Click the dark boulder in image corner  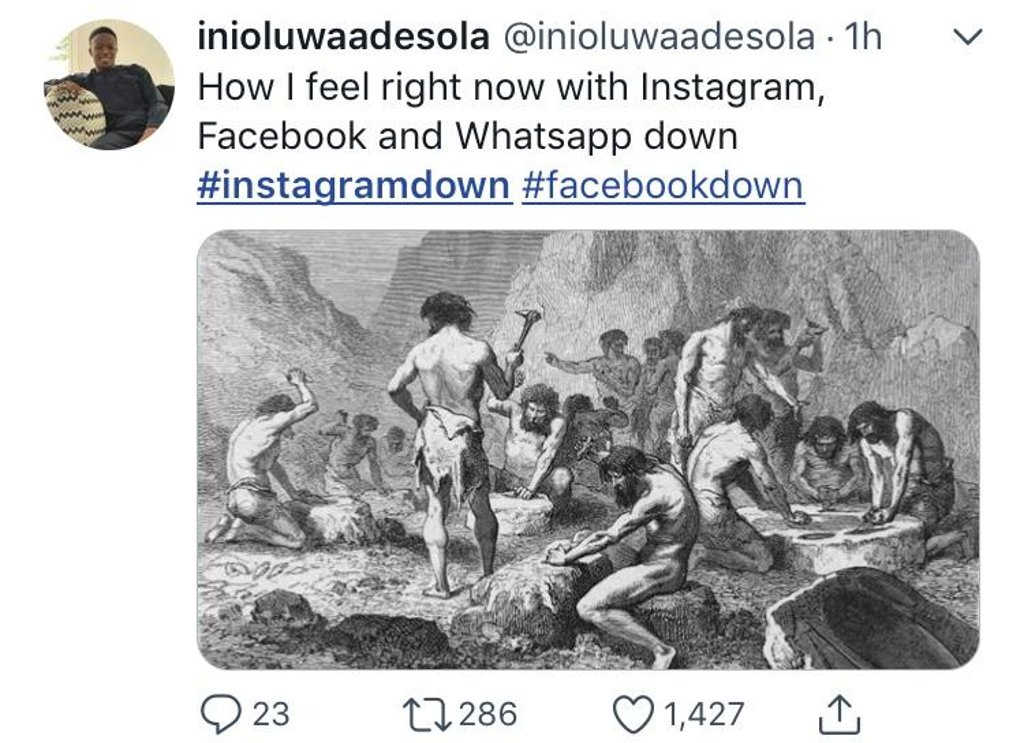point(872,619)
